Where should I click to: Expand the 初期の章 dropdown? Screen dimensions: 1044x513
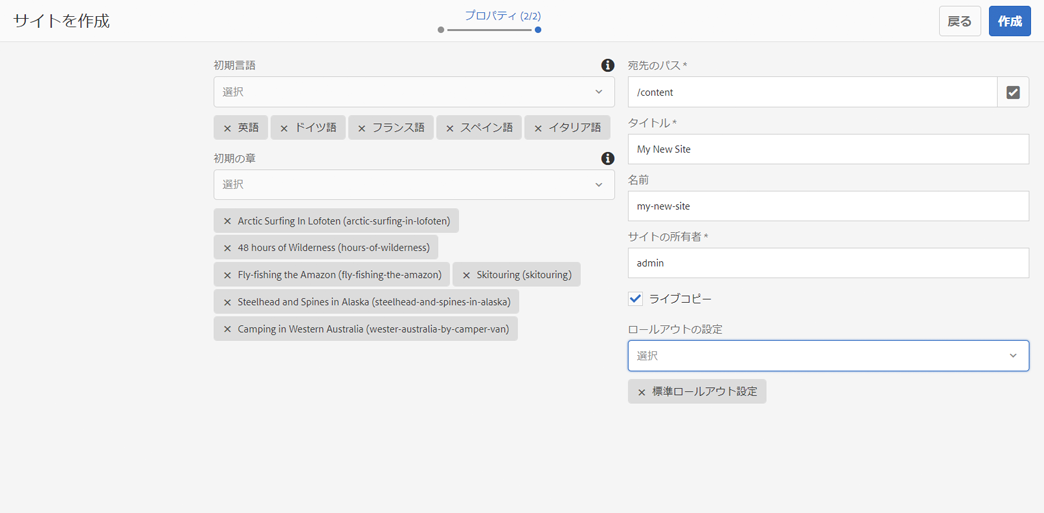[x=414, y=185]
